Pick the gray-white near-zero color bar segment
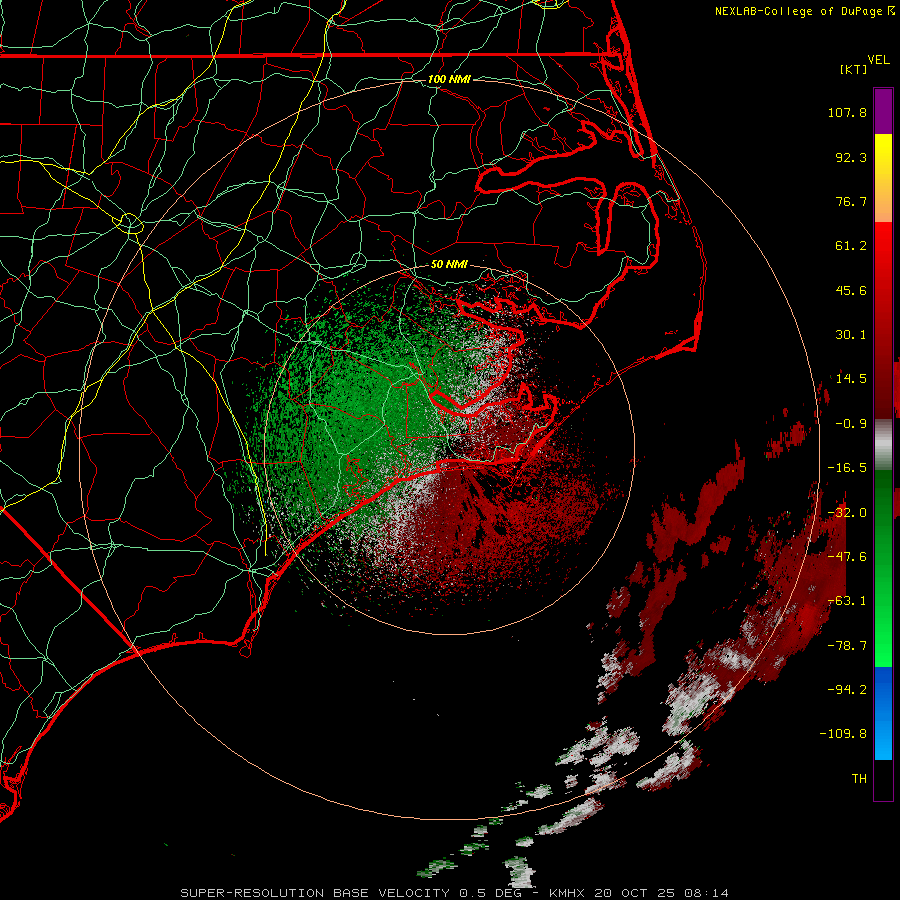 (883, 445)
